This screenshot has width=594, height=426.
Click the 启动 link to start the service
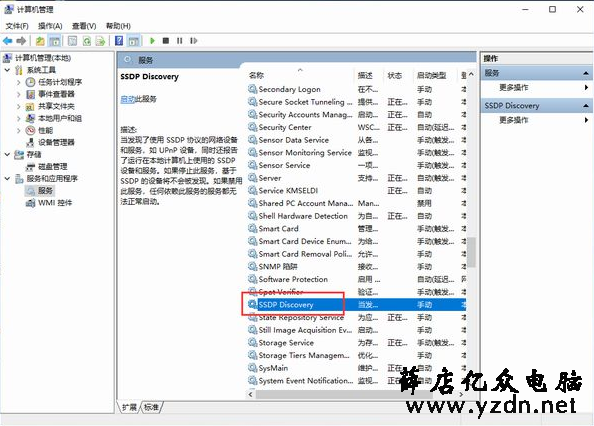click(x=128, y=99)
